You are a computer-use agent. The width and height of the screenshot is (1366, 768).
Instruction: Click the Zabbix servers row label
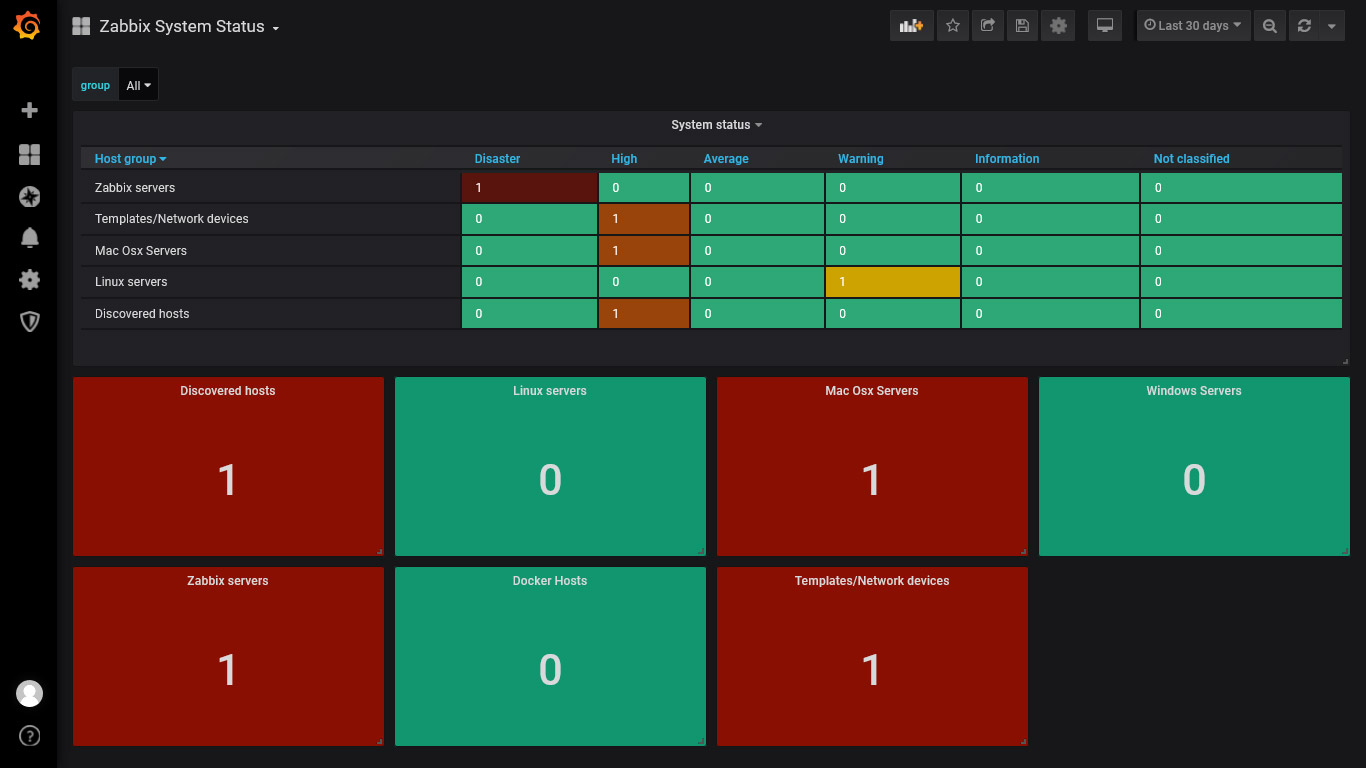pos(135,188)
